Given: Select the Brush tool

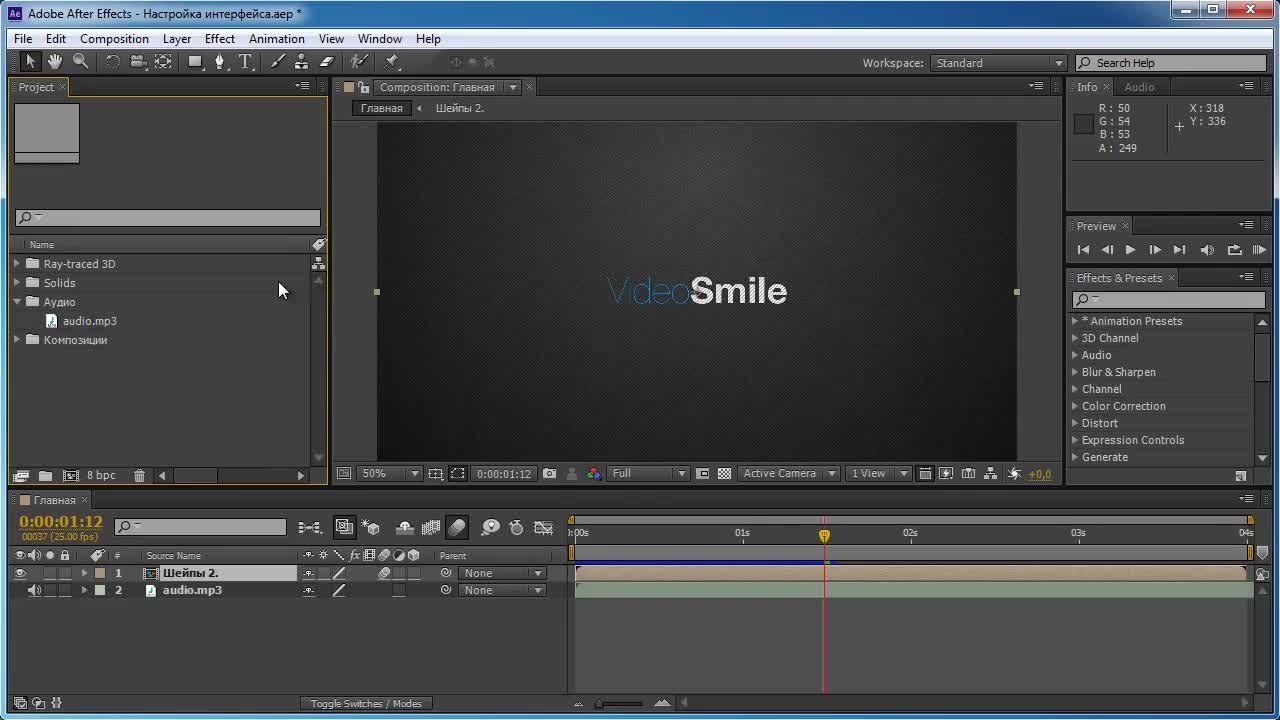Looking at the screenshot, I should (278, 62).
